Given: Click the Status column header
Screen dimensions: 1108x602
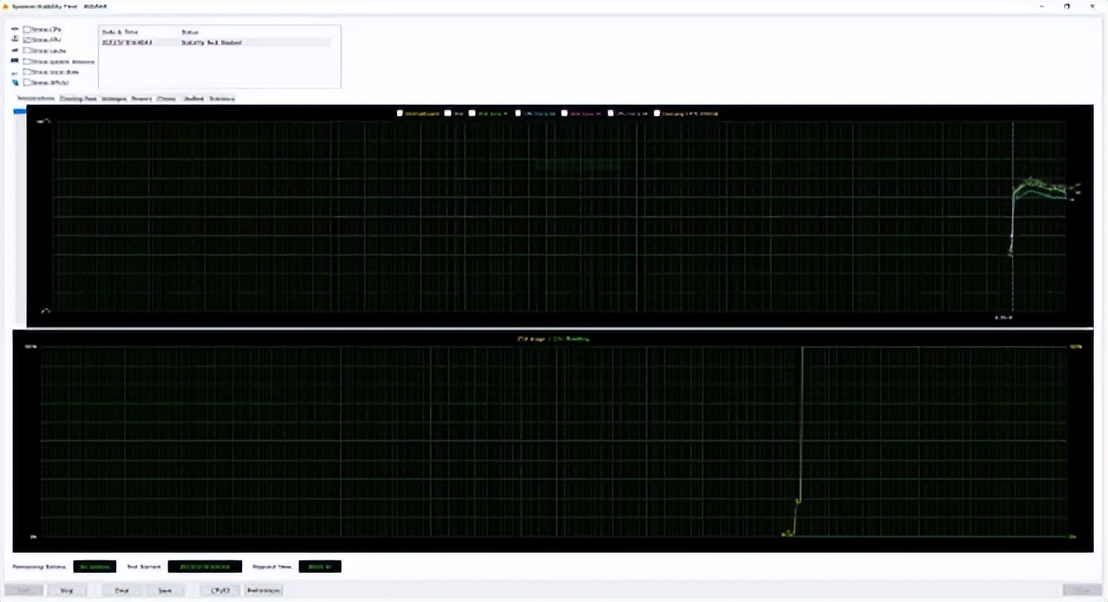Looking at the screenshot, I should coord(190,32).
